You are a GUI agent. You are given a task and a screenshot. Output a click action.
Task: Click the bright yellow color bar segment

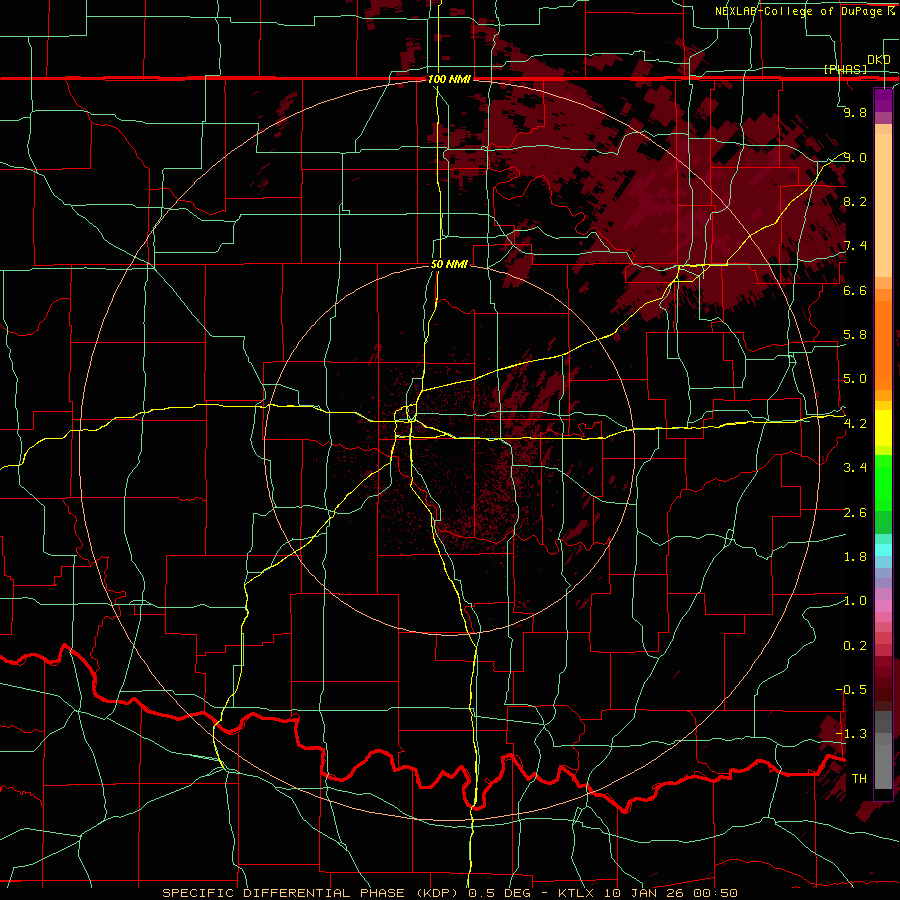883,428
